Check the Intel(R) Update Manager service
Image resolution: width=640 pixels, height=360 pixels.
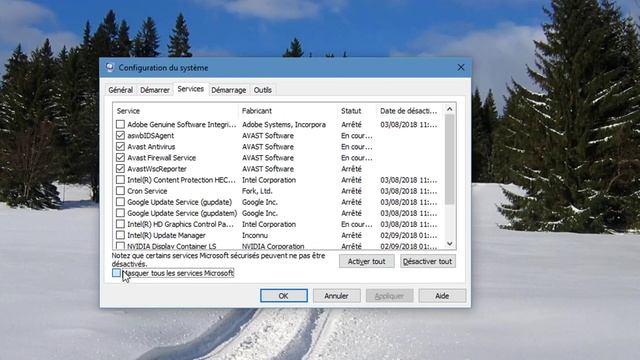(120, 235)
